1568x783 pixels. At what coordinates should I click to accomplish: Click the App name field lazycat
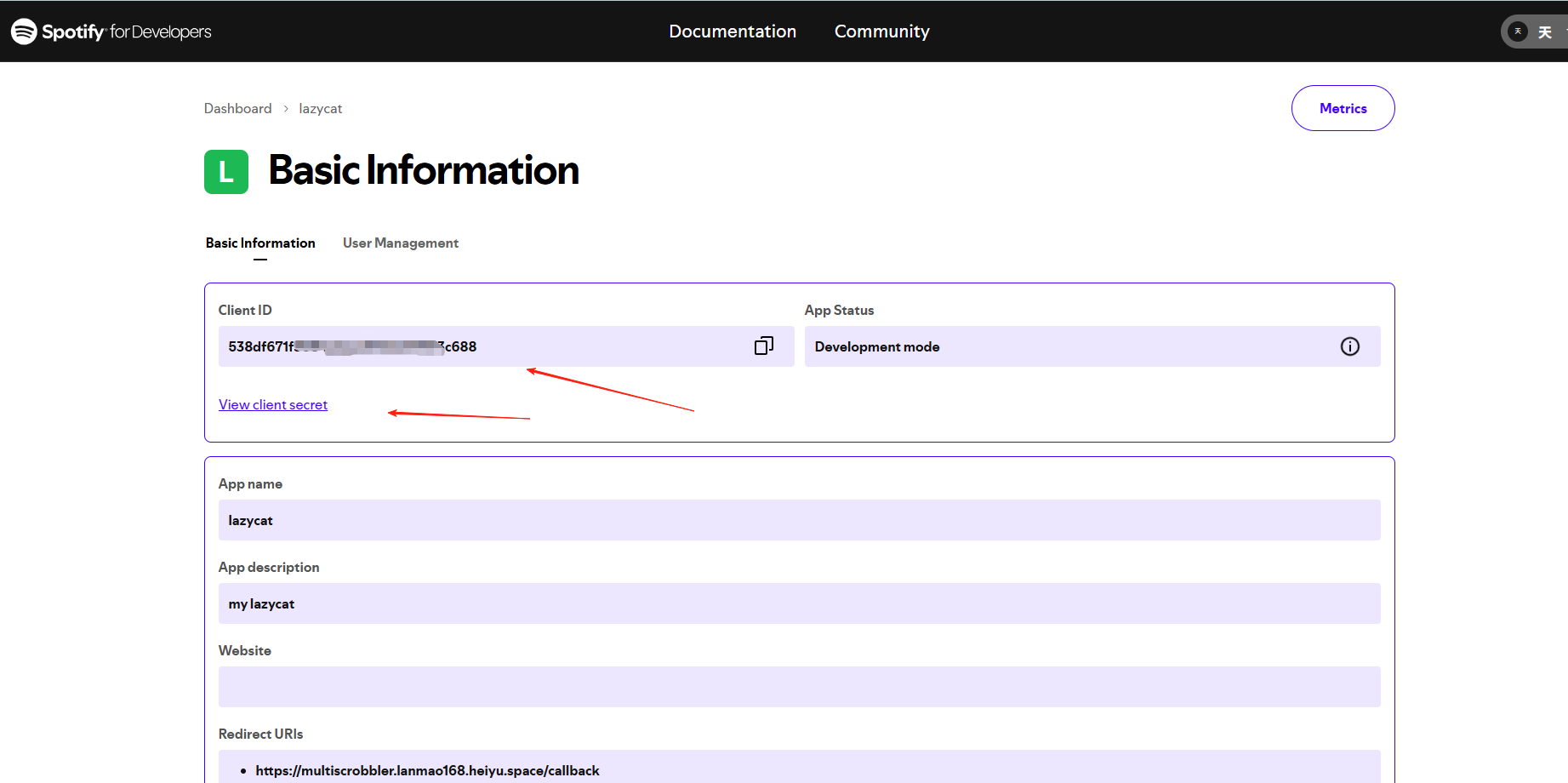800,520
